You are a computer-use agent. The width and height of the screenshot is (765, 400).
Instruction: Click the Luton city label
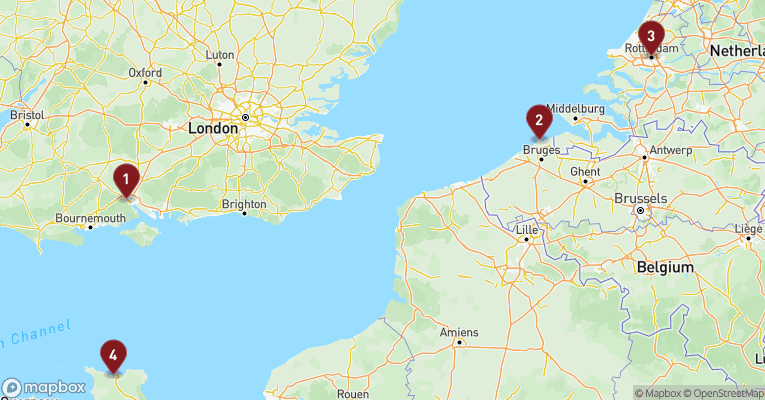220,55
